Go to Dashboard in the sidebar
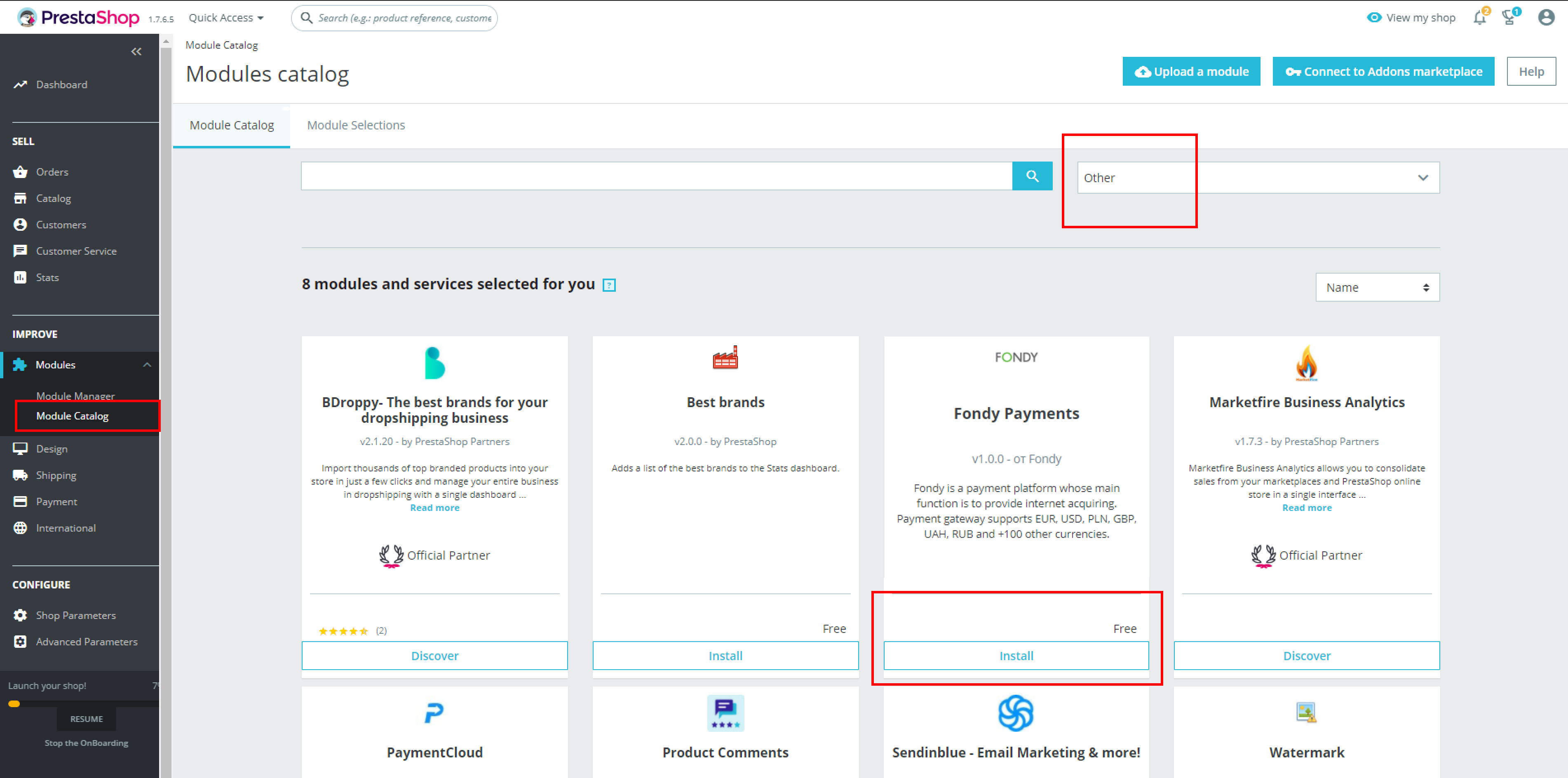Viewport: 1568px width, 778px height. tap(61, 84)
